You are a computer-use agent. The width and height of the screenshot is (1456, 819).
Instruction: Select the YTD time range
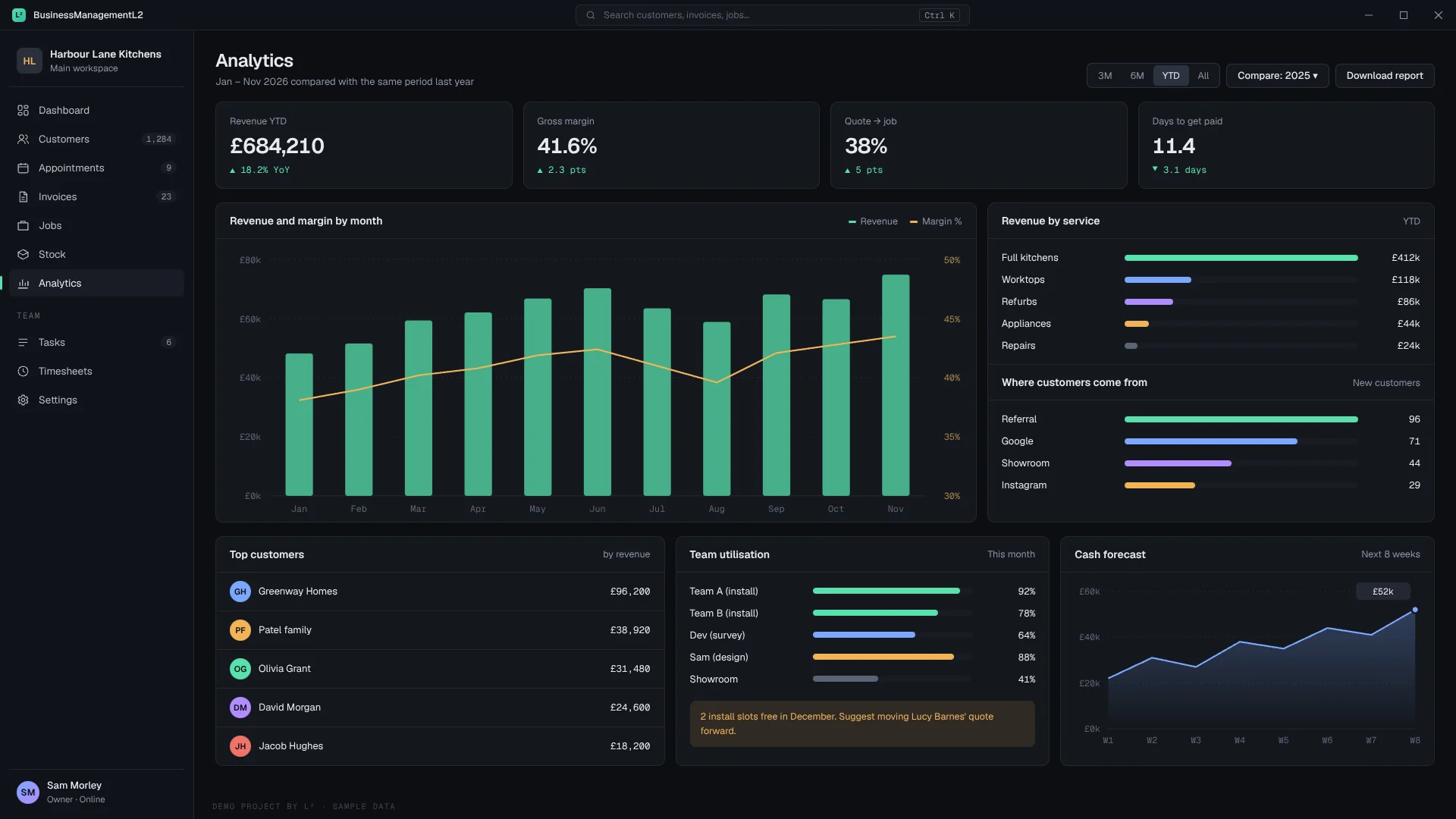click(x=1171, y=76)
